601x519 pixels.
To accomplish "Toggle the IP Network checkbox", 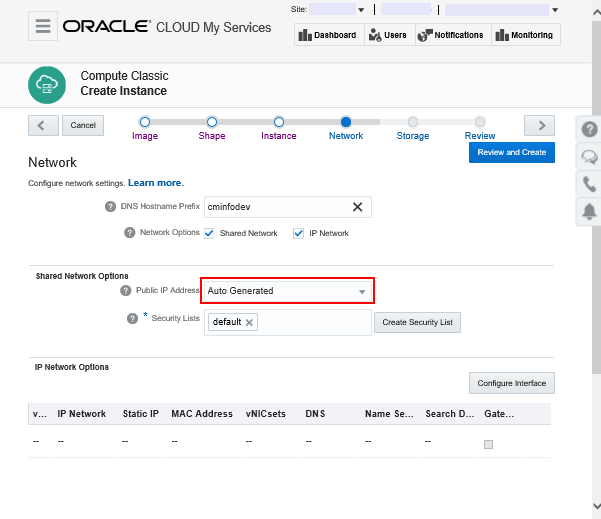I will [298, 233].
